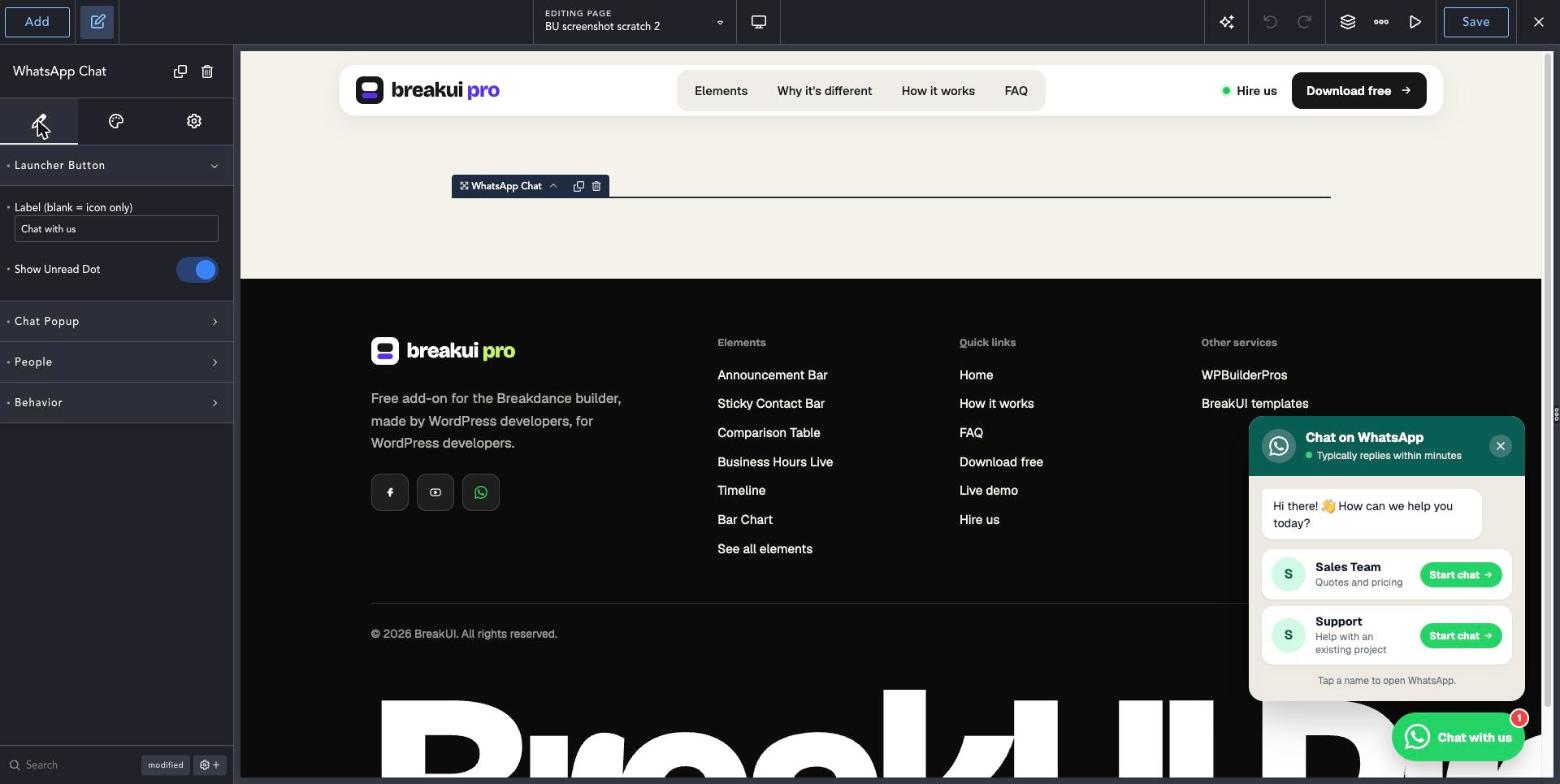Open the gear settings tab in panel

click(x=194, y=121)
